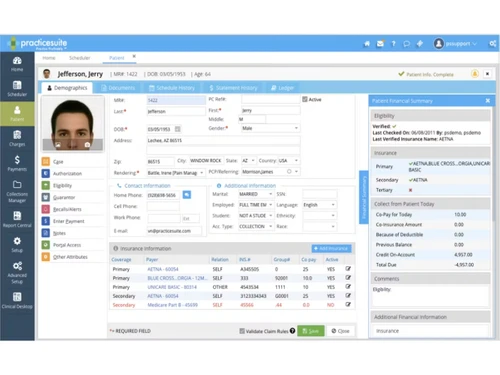This screenshot has height=375, width=500.
Task: Open the Other Attributes link
Action: point(70,257)
